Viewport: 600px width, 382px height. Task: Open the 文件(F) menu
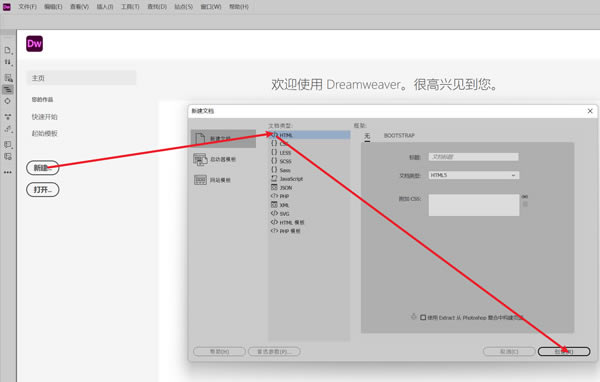coord(28,7)
